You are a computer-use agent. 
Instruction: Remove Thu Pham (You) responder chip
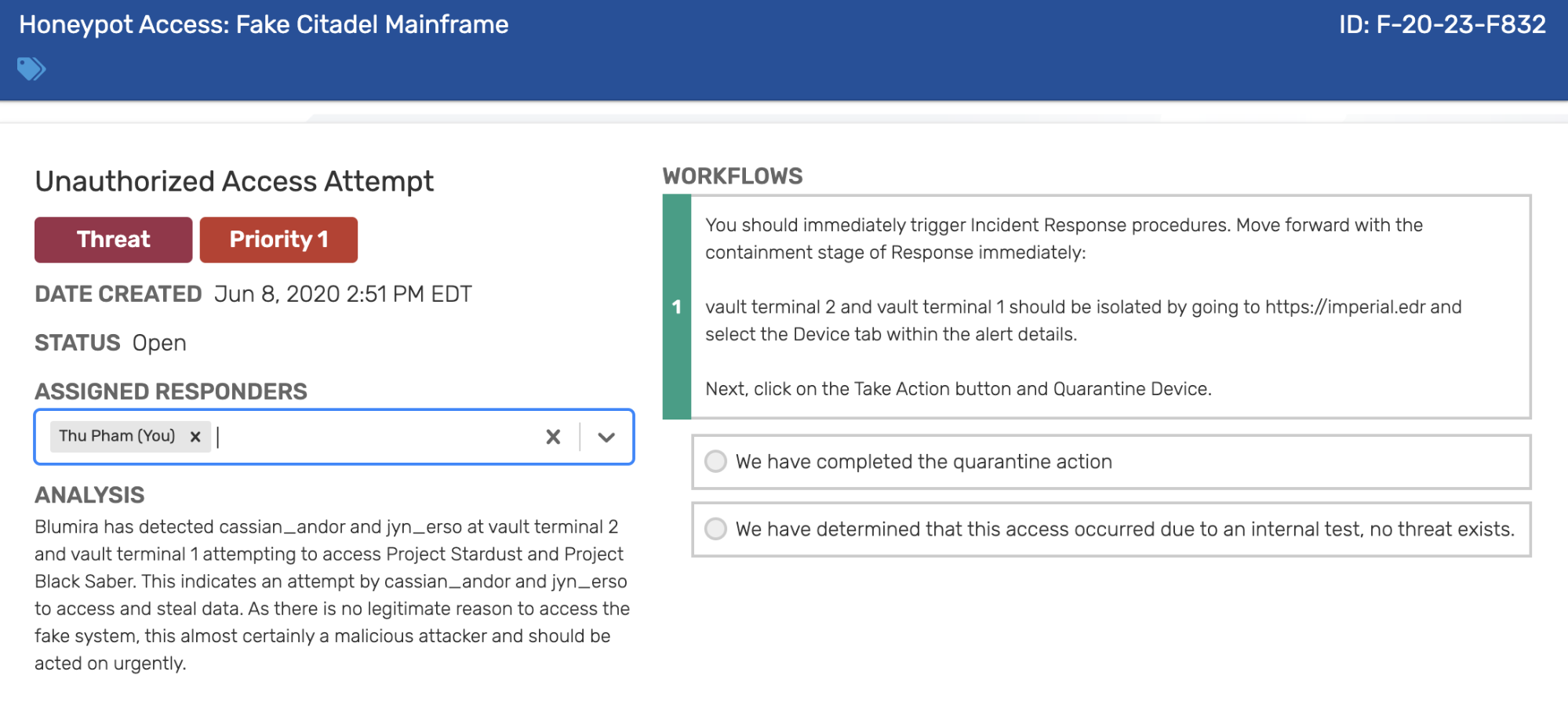click(x=195, y=437)
